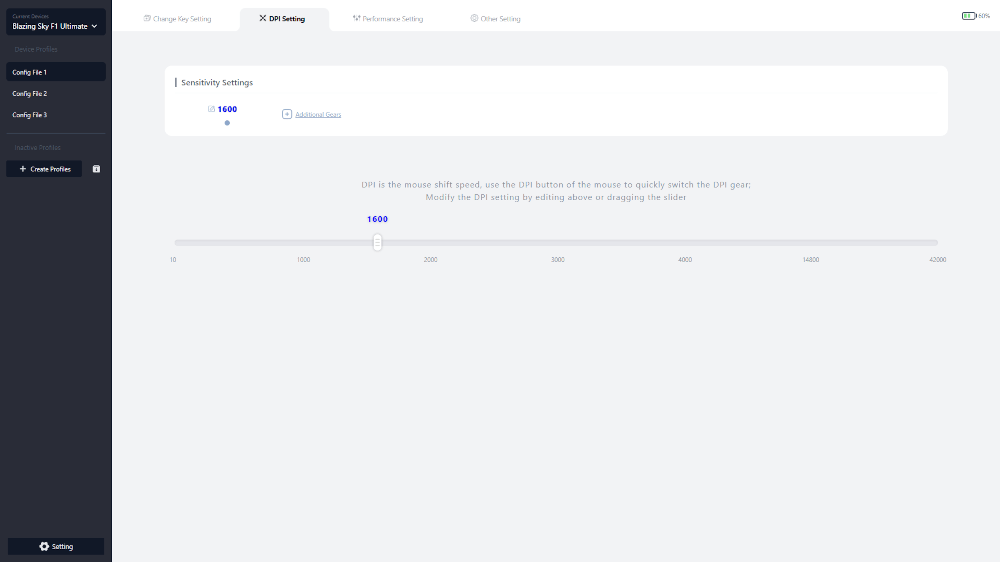
Task: Click the gear icon in Setting button
Action: click(44, 547)
